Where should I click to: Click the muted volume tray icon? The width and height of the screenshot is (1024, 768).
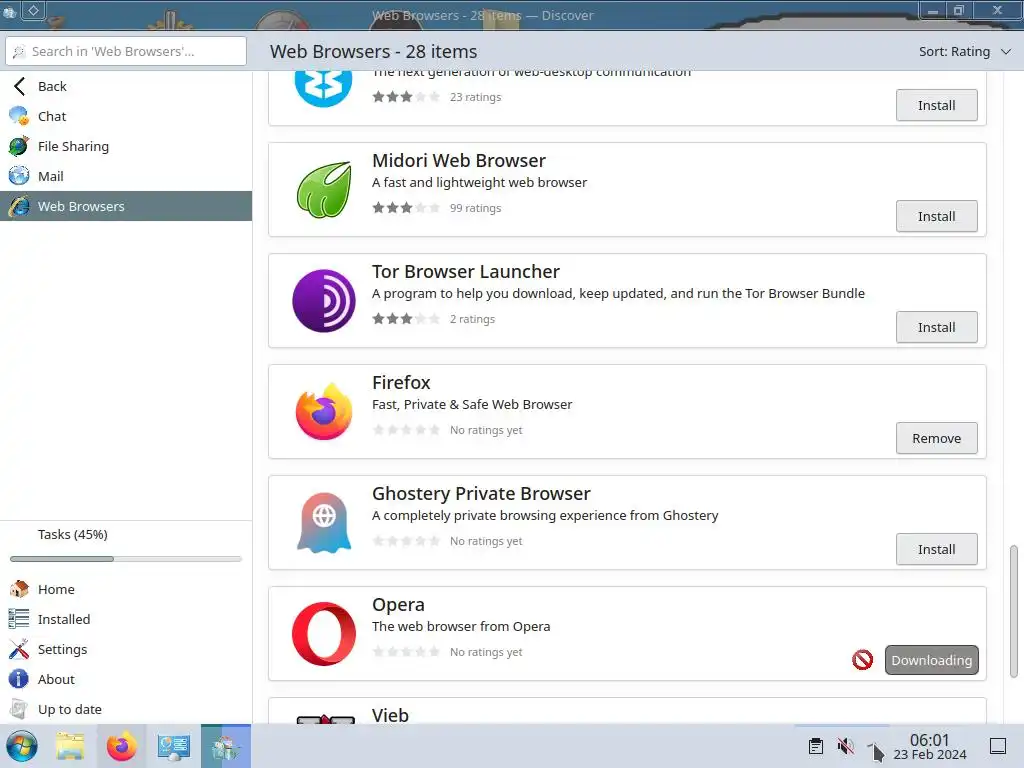846,746
